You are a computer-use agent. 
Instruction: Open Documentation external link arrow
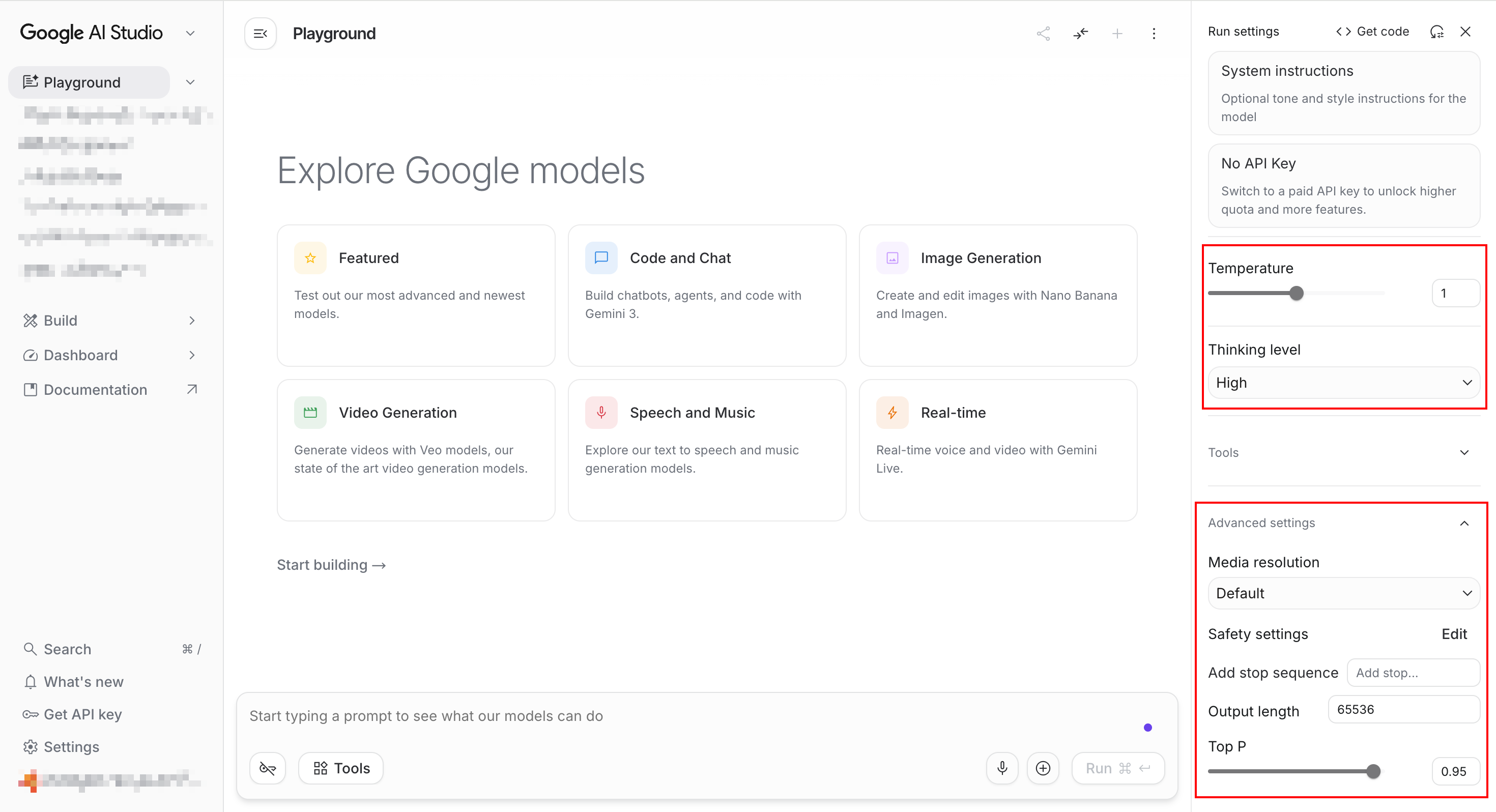(192, 389)
